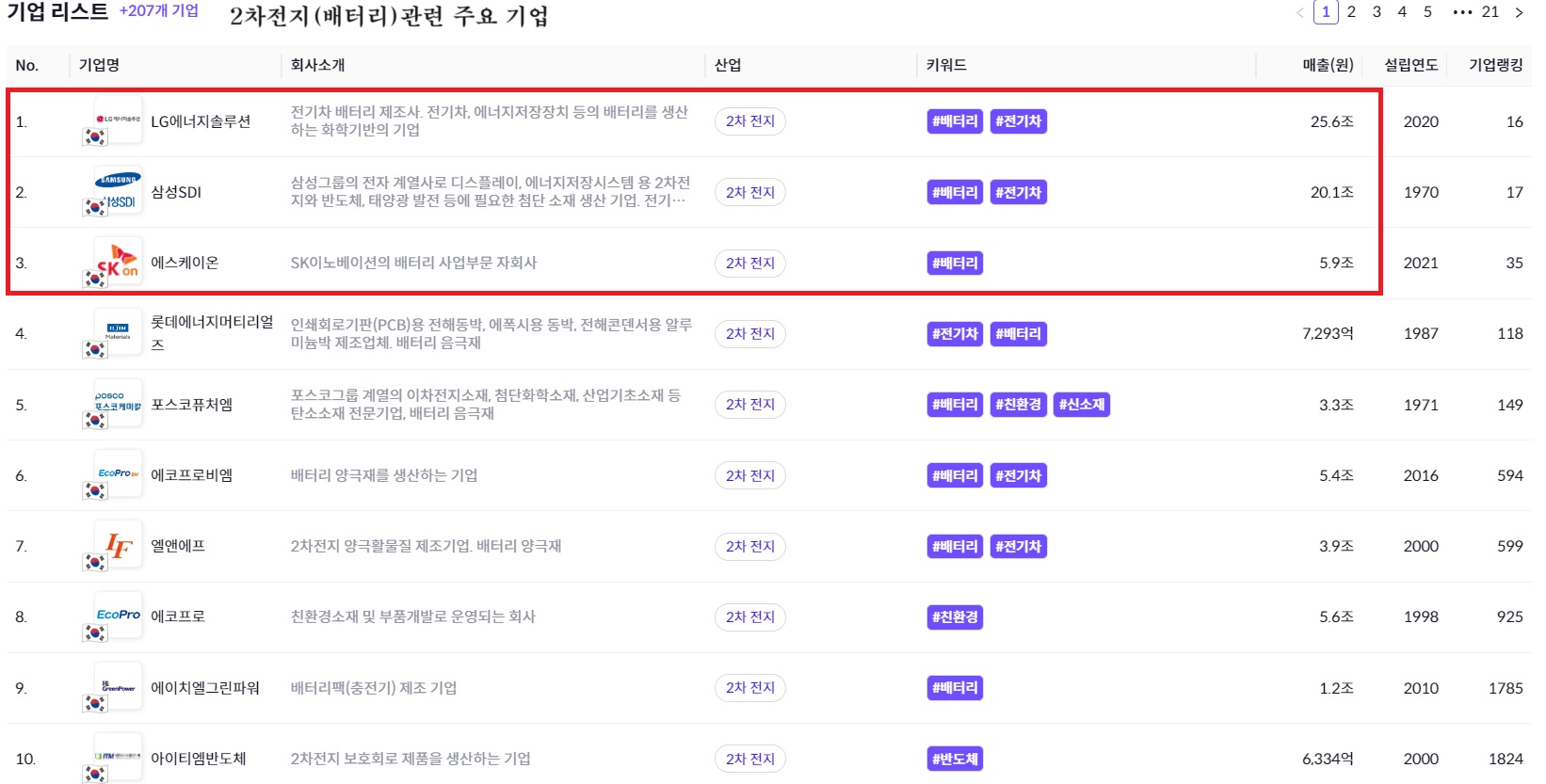Open the LG에너지솔루션 company name link
The image size is (1546, 784).
pyautogui.click(x=201, y=121)
